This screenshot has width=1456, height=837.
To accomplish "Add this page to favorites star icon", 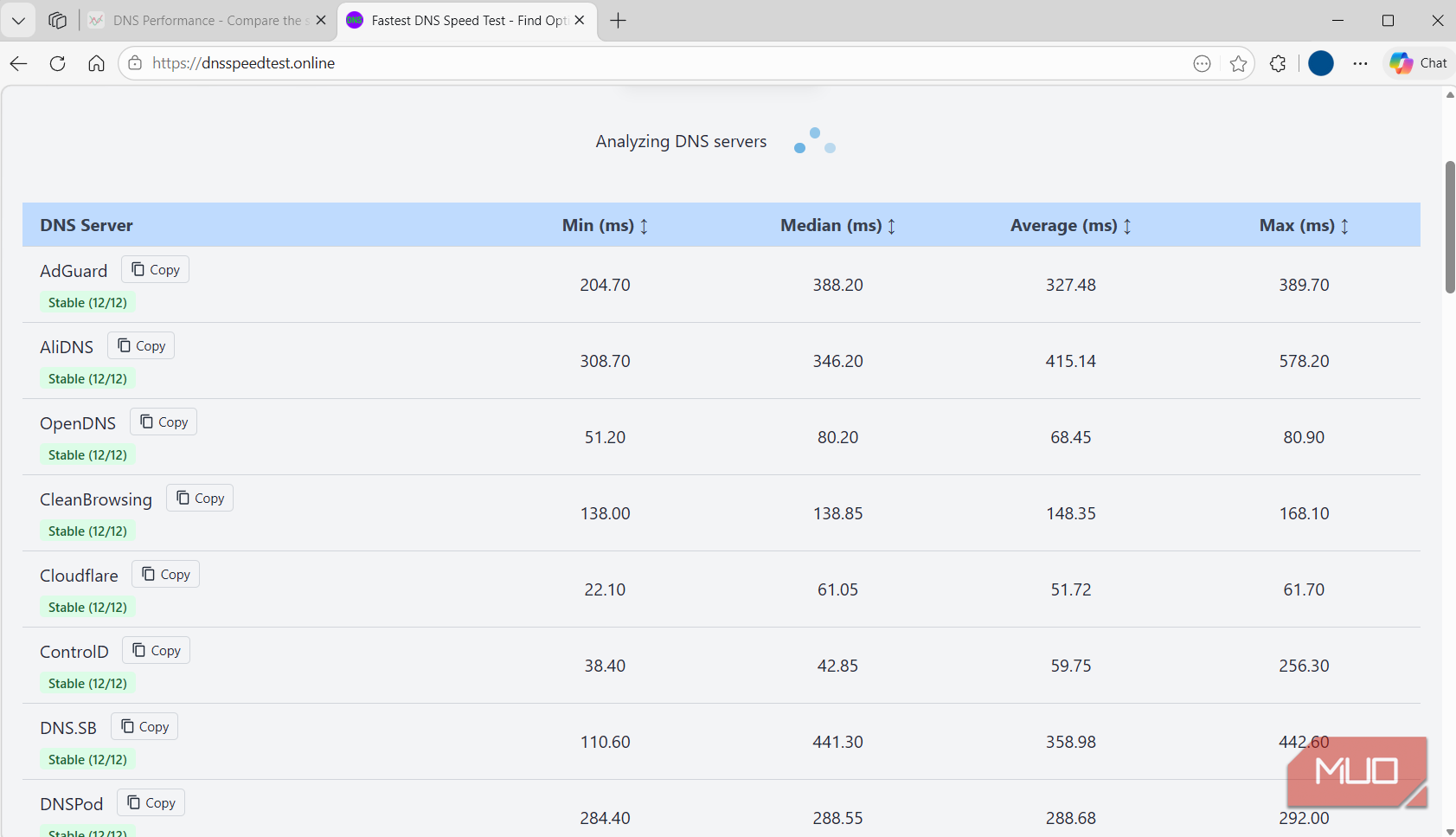I will (1238, 63).
